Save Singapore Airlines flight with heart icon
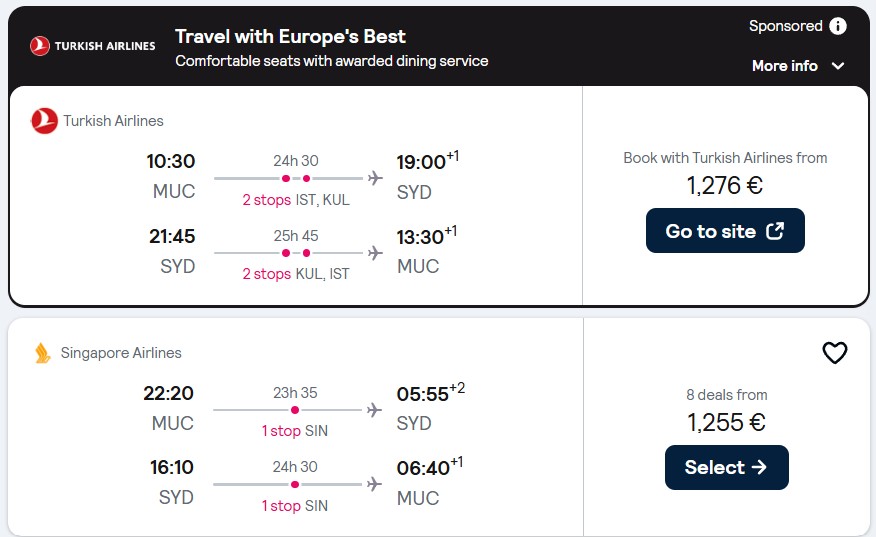 (835, 353)
